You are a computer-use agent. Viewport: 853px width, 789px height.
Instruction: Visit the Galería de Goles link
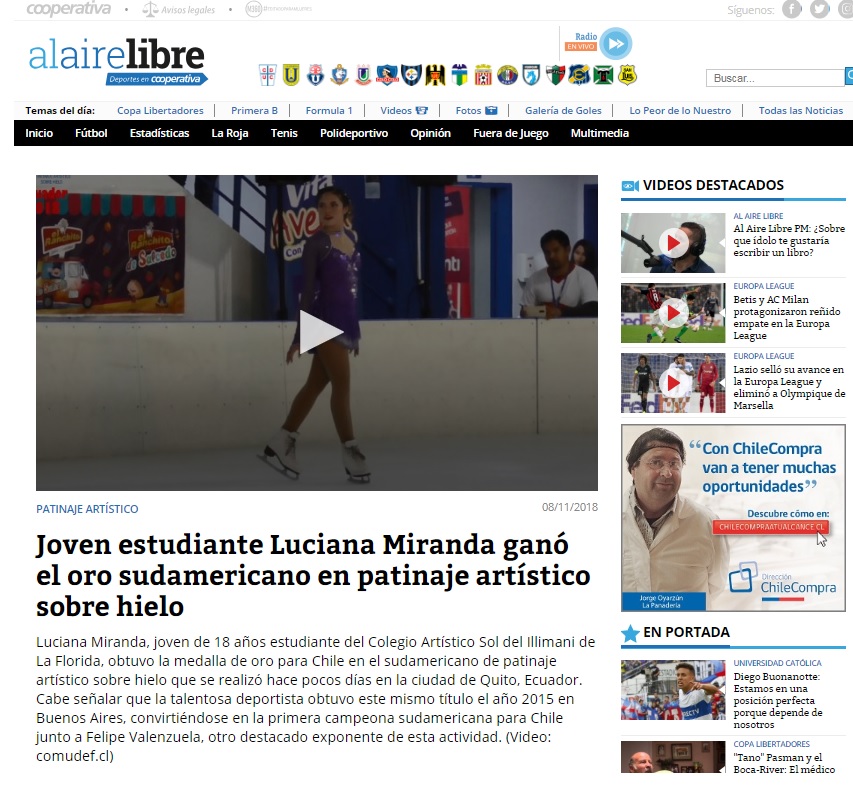coord(563,111)
